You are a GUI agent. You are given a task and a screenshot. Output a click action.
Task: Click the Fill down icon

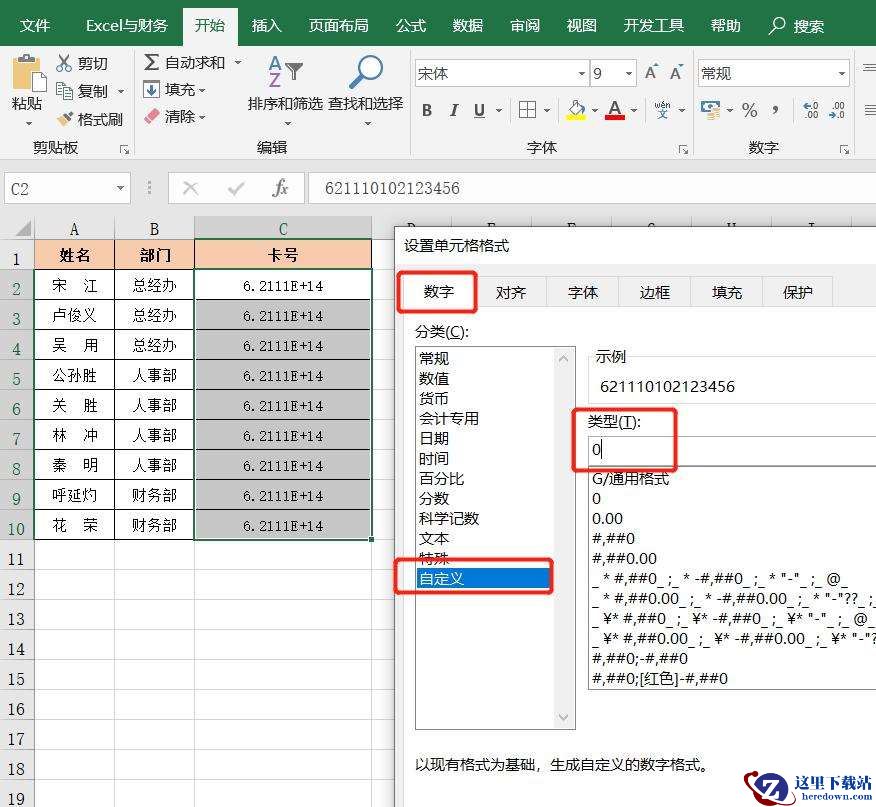pos(151,89)
